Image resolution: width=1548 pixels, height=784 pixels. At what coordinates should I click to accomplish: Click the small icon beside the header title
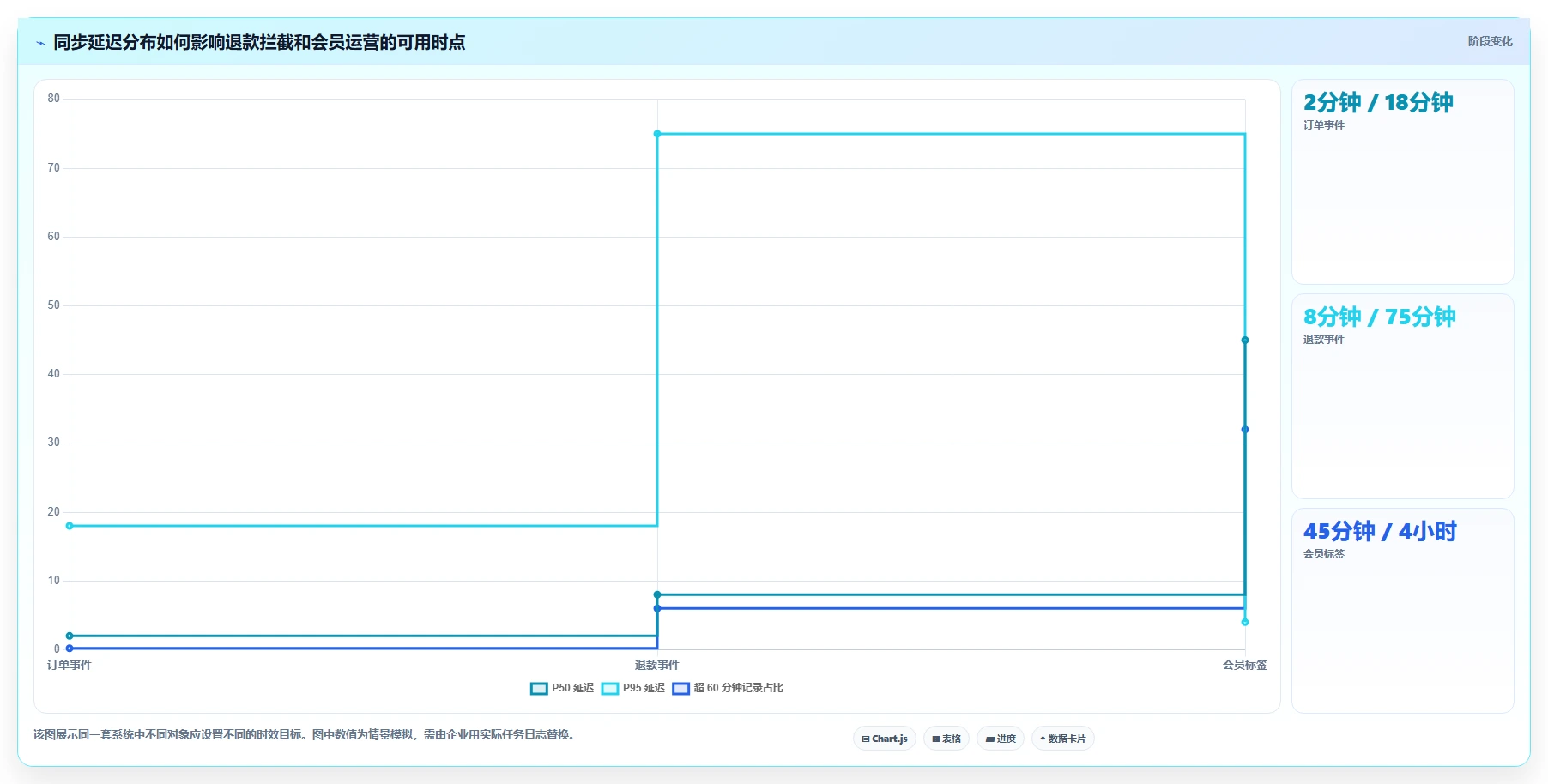(40, 43)
